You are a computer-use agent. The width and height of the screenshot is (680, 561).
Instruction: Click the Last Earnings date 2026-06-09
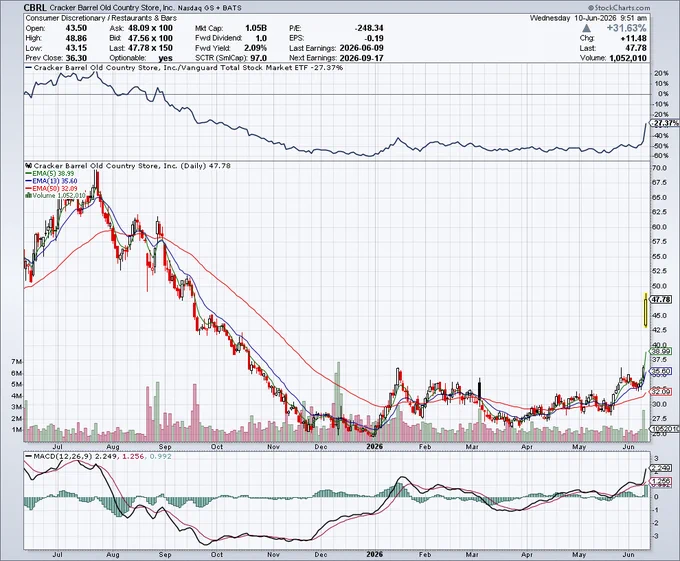pos(362,48)
